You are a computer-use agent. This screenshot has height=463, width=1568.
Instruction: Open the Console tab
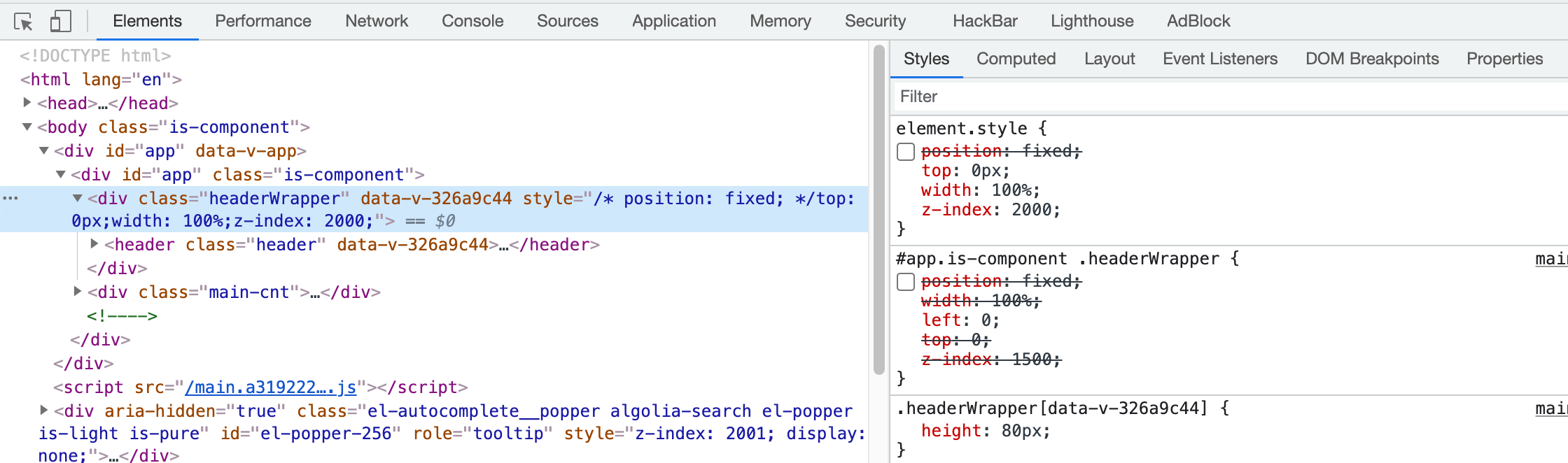coord(472,22)
